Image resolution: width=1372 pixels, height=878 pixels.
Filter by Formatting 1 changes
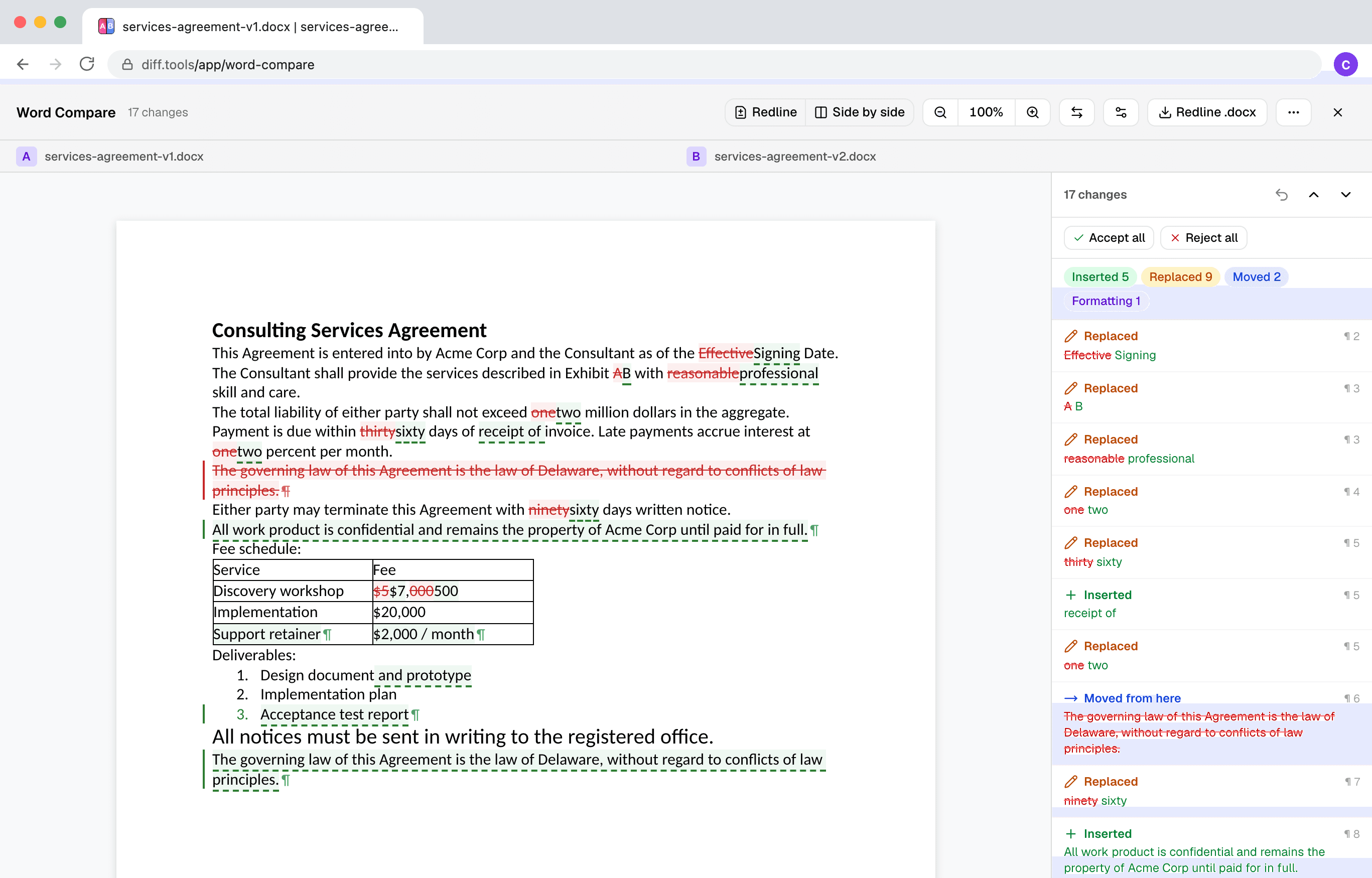tap(1106, 301)
